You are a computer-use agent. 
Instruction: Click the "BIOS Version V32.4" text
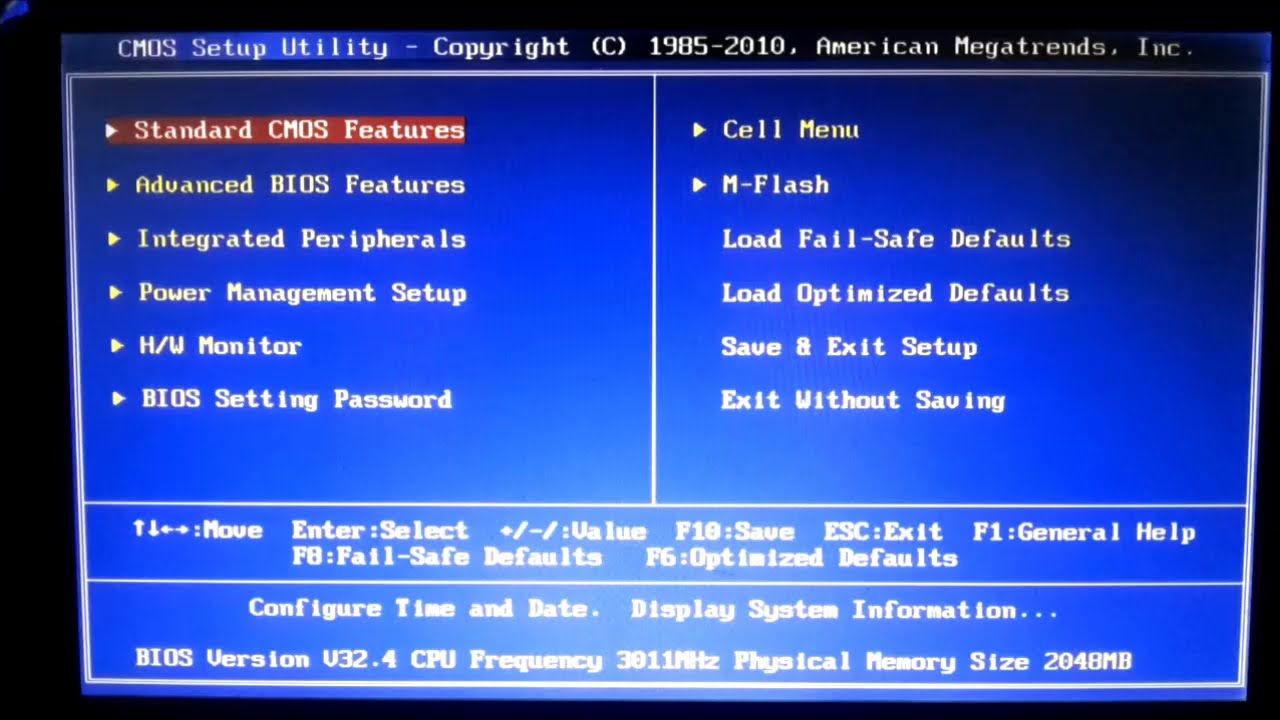pyautogui.click(x=266, y=659)
